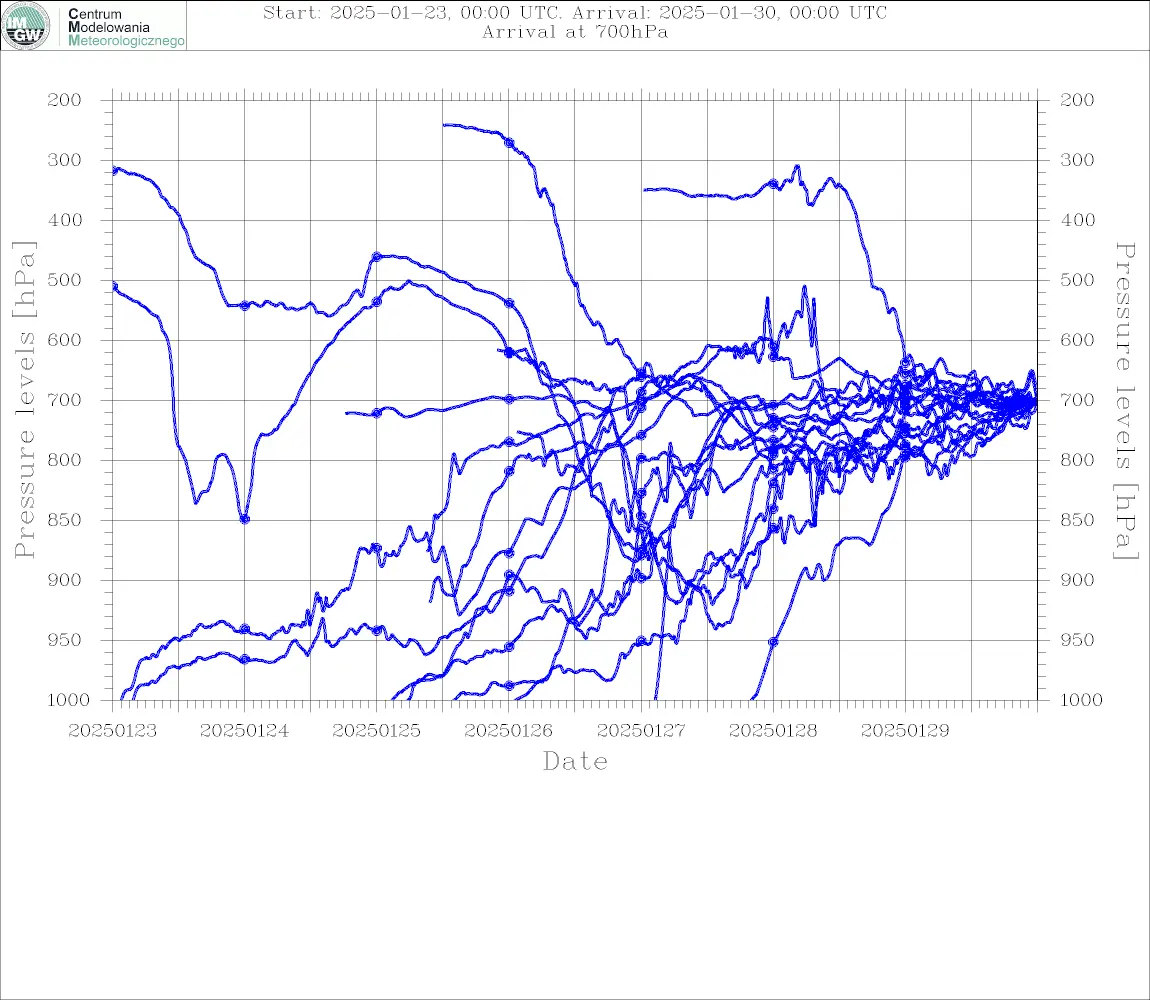Viewport: 1150px width, 1000px height.
Task: Click the 20250128 date axis label
Action: [773, 731]
